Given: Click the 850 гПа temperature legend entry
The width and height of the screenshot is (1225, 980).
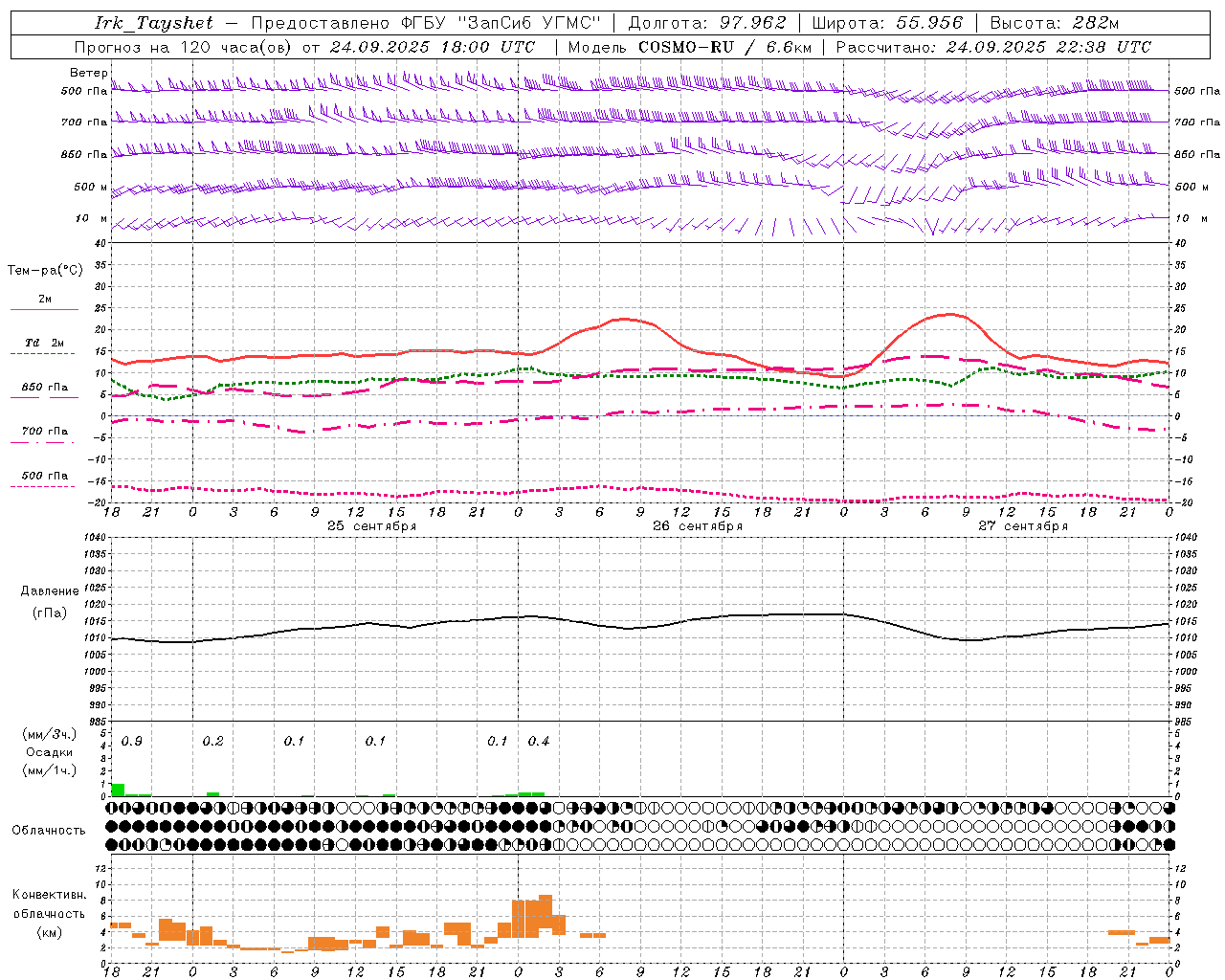Looking at the screenshot, I should click(x=45, y=388).
